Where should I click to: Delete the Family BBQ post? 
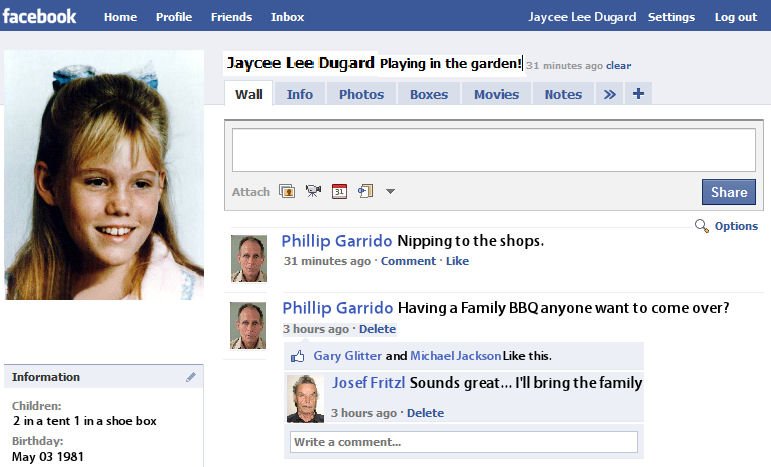coord(377,329)
